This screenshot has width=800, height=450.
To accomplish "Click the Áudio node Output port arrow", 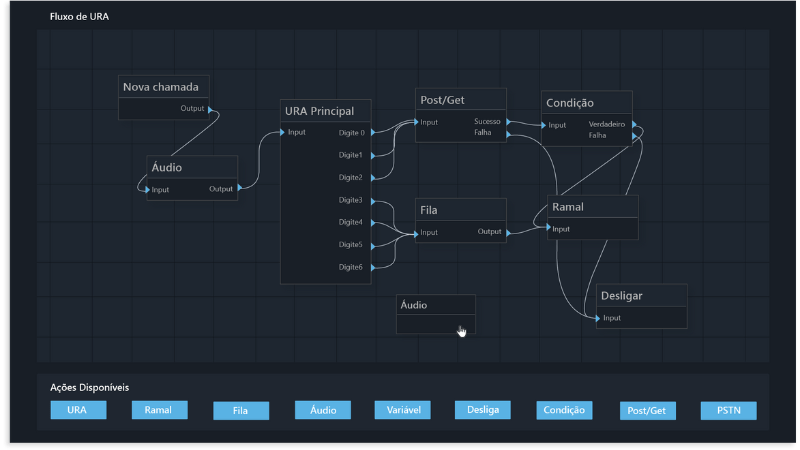I will coord(239,188).
